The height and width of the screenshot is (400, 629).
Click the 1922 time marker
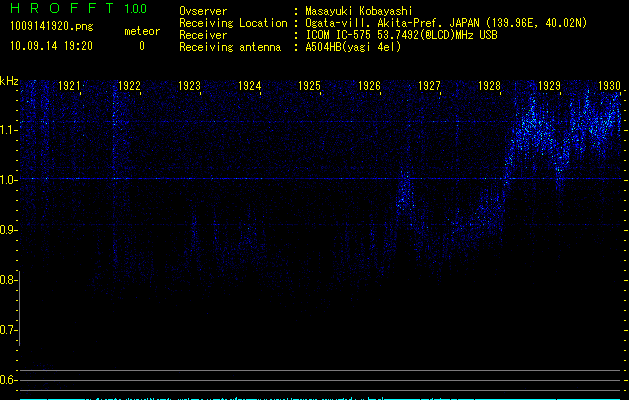click(x=129, y=86)
